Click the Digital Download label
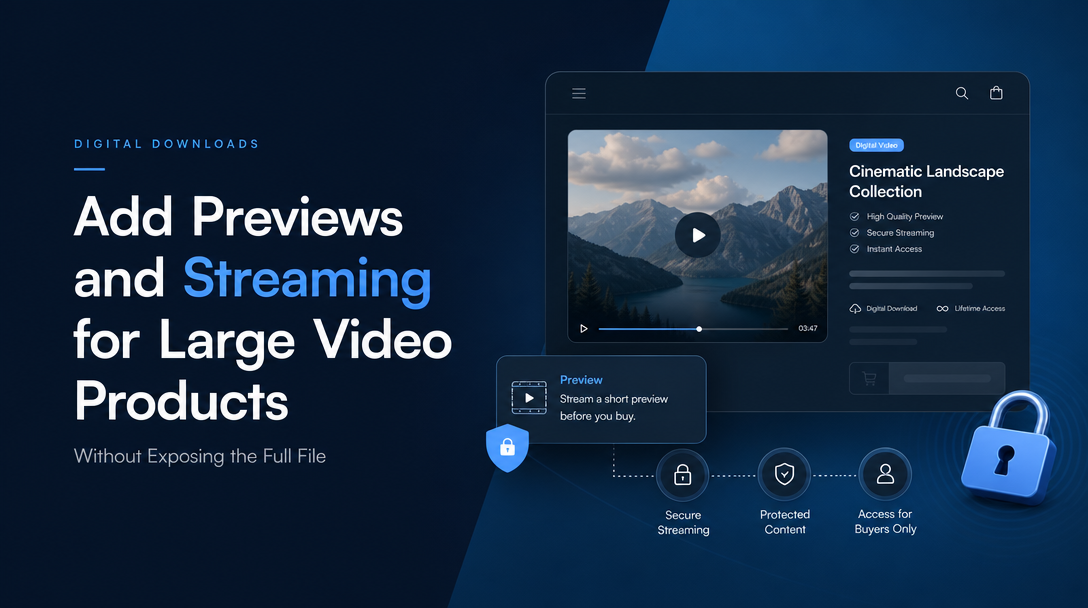This screenshot has height=608, width=1088. pyautogui.click(x=892, y=309)
